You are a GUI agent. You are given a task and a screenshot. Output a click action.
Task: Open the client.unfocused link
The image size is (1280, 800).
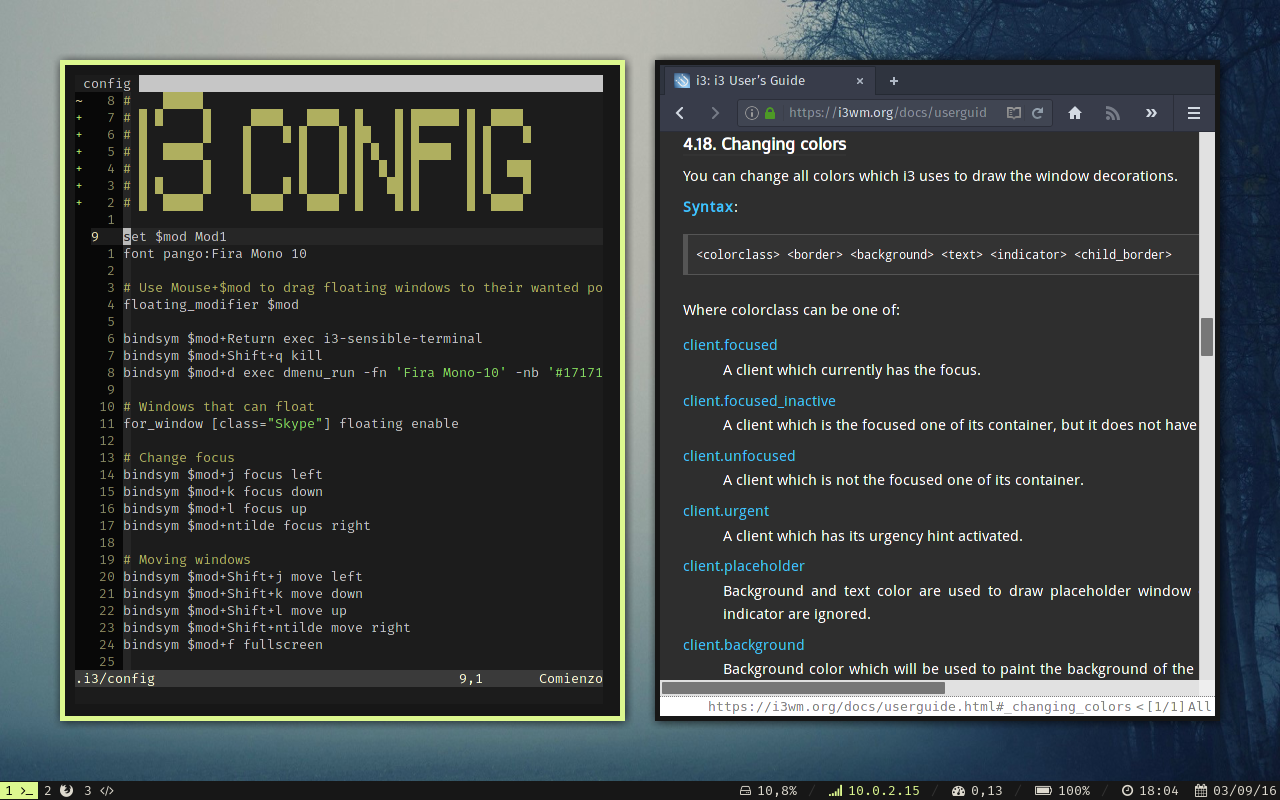(739, 456)
